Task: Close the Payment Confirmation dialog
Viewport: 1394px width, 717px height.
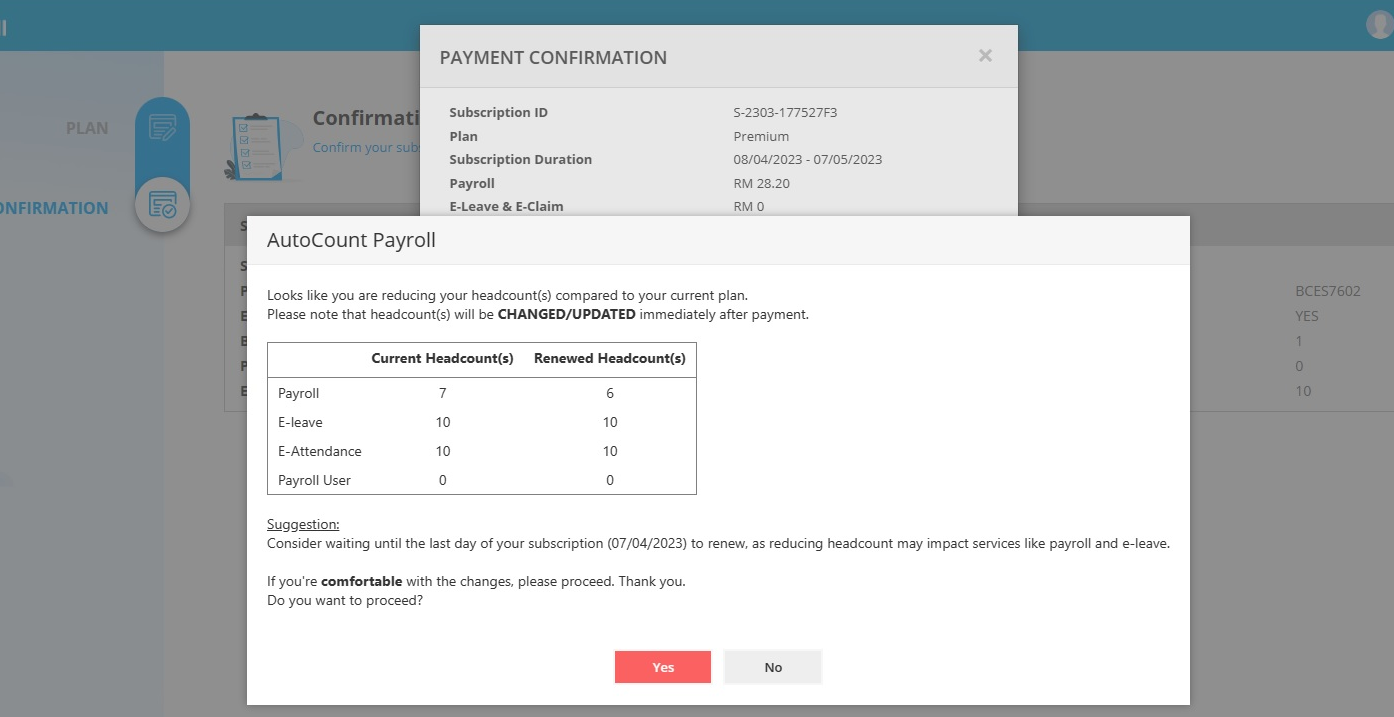Action: point(985,56)
